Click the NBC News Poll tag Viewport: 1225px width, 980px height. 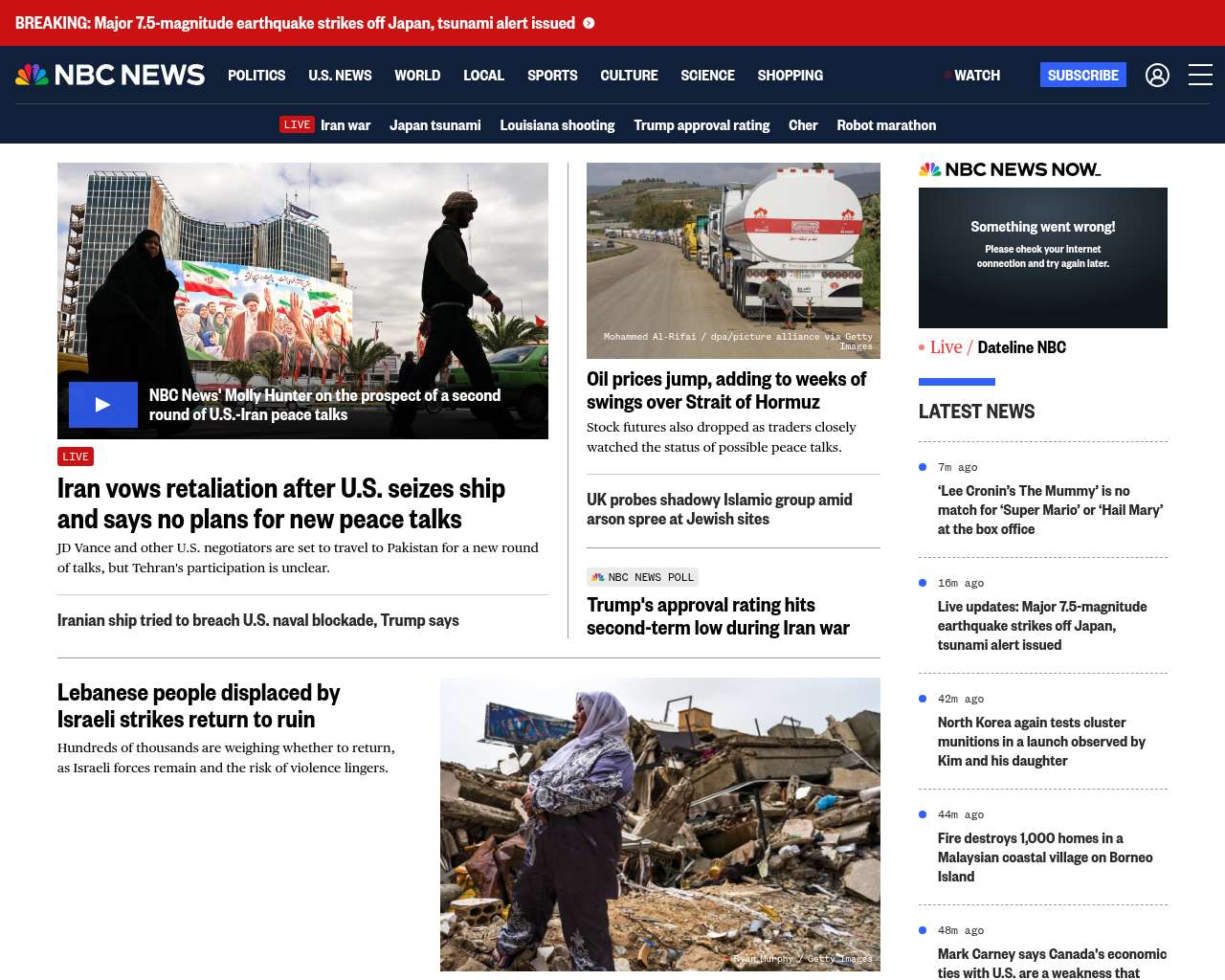pos(642,577)
